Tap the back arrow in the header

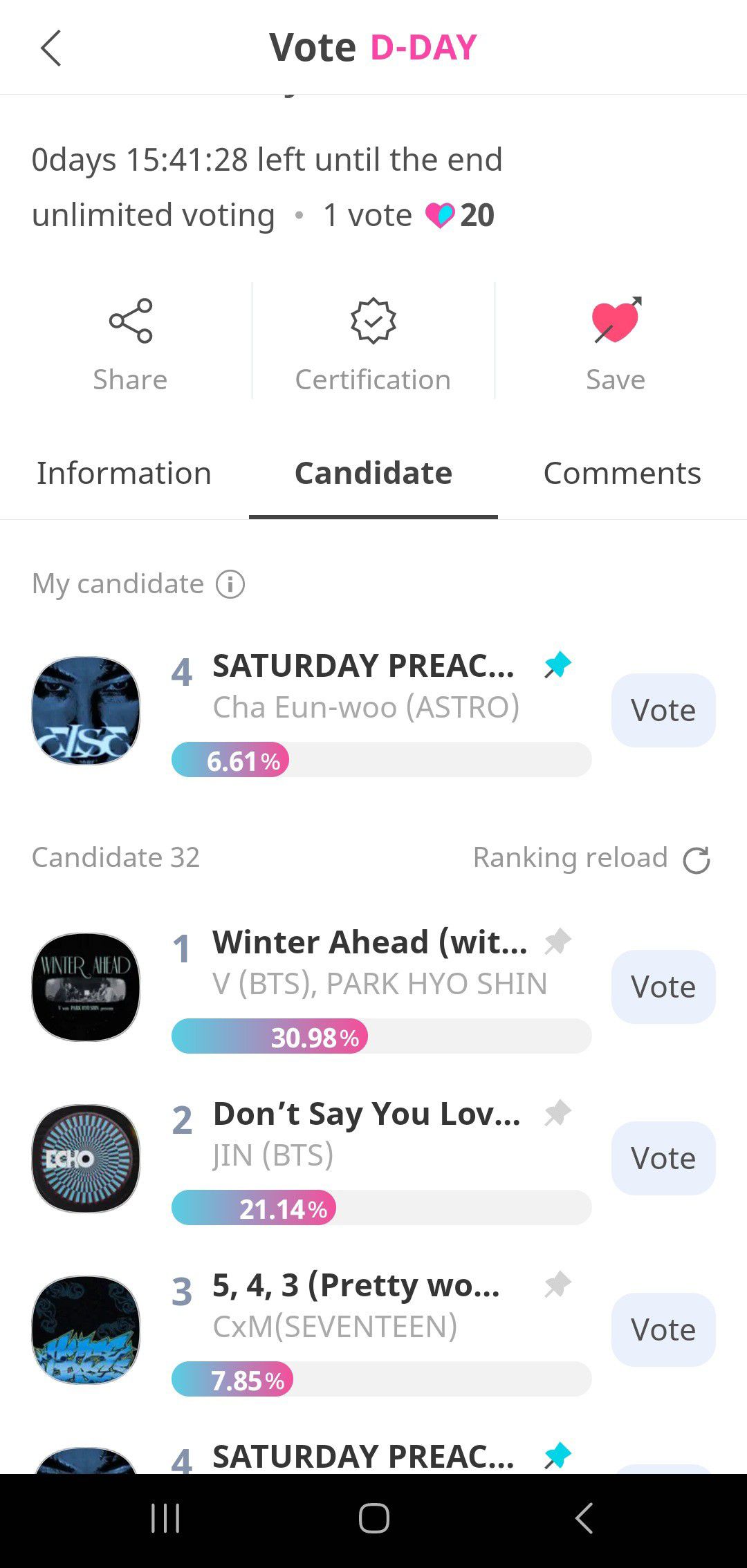coord(51,48)
